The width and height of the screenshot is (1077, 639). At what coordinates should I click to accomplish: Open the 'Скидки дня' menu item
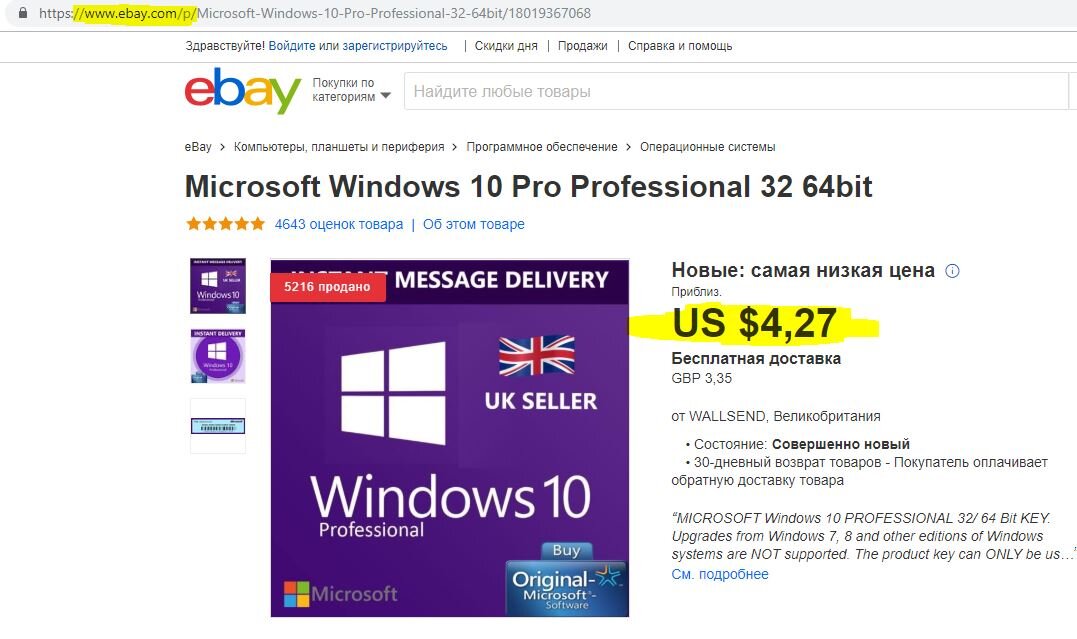tap(506, 46)
